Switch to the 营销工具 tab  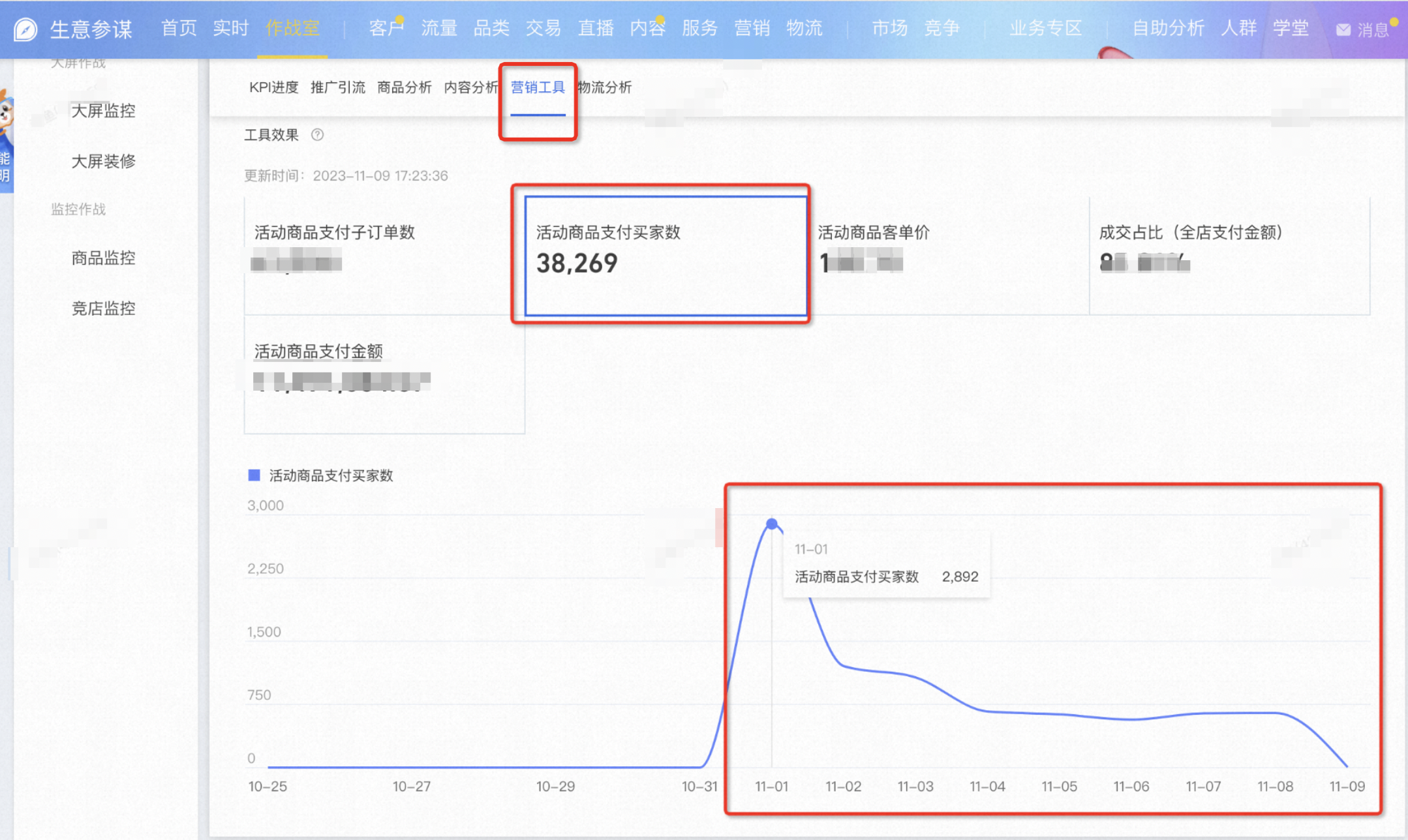tap(538, 87)
